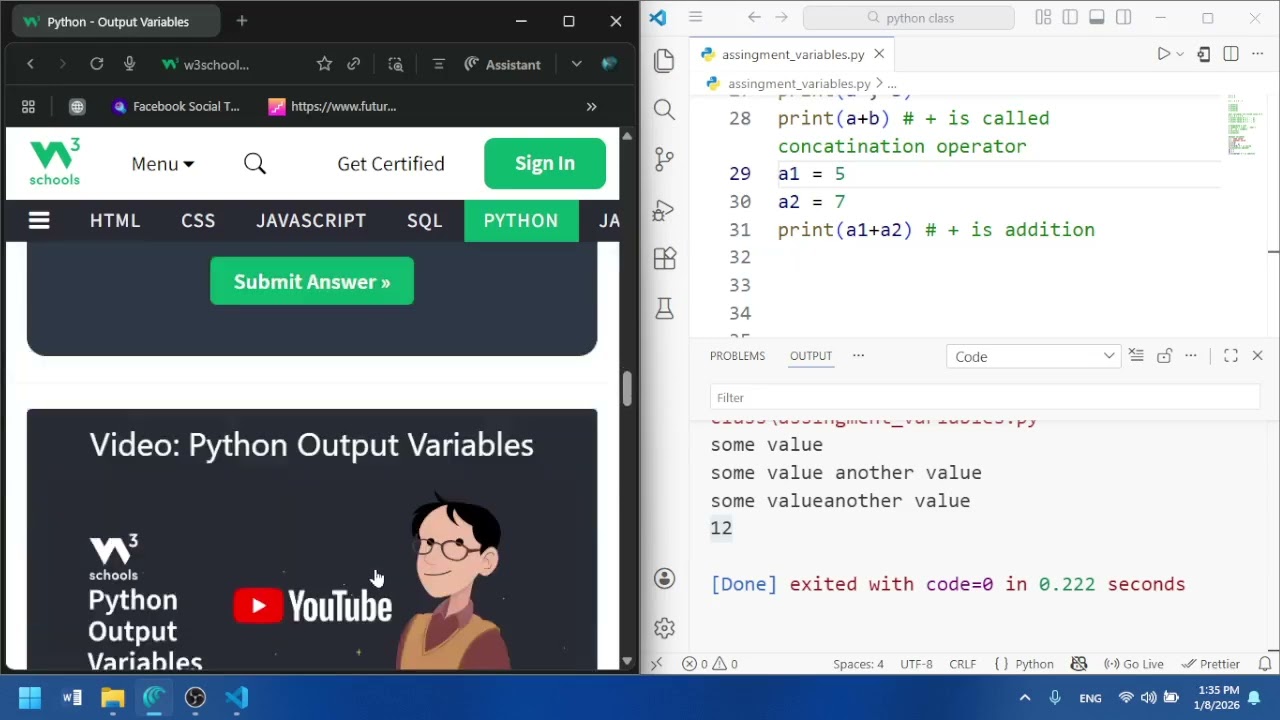
Task: Maximize the output panel size
Action: 1231,356
